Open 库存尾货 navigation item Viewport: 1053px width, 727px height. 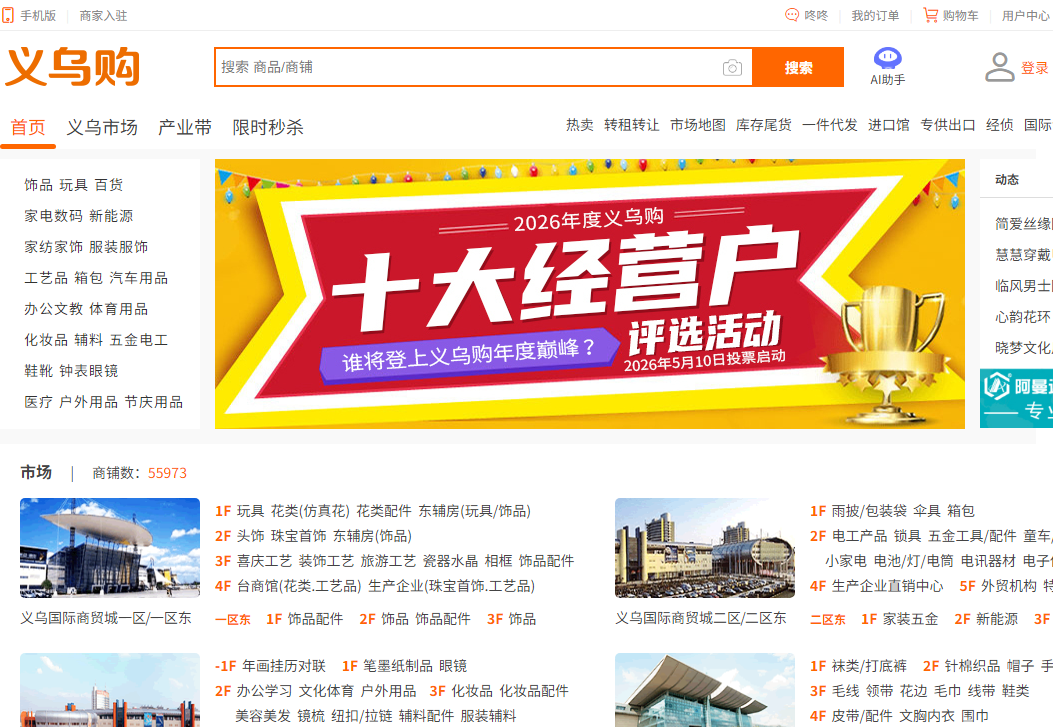point(764,125)
